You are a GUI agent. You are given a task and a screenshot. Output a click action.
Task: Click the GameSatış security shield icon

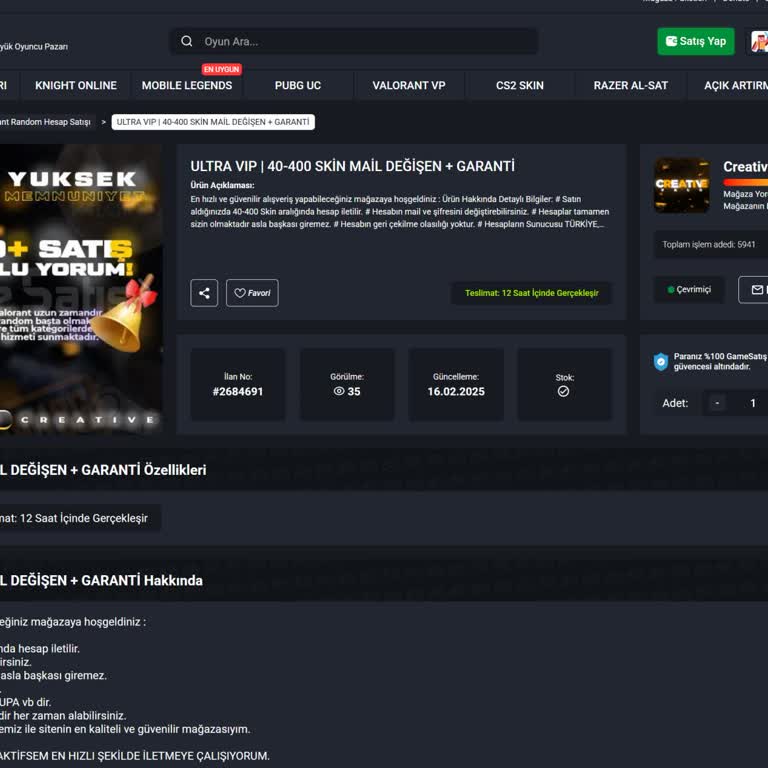point(661,361)
